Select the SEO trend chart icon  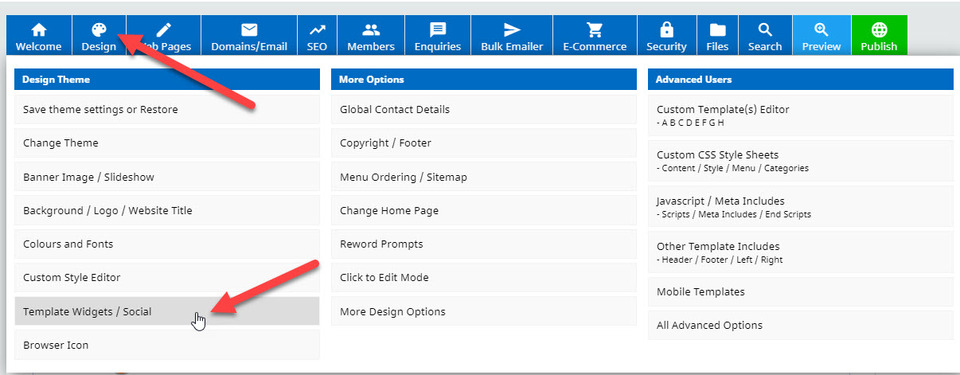(x=317, y=29)
